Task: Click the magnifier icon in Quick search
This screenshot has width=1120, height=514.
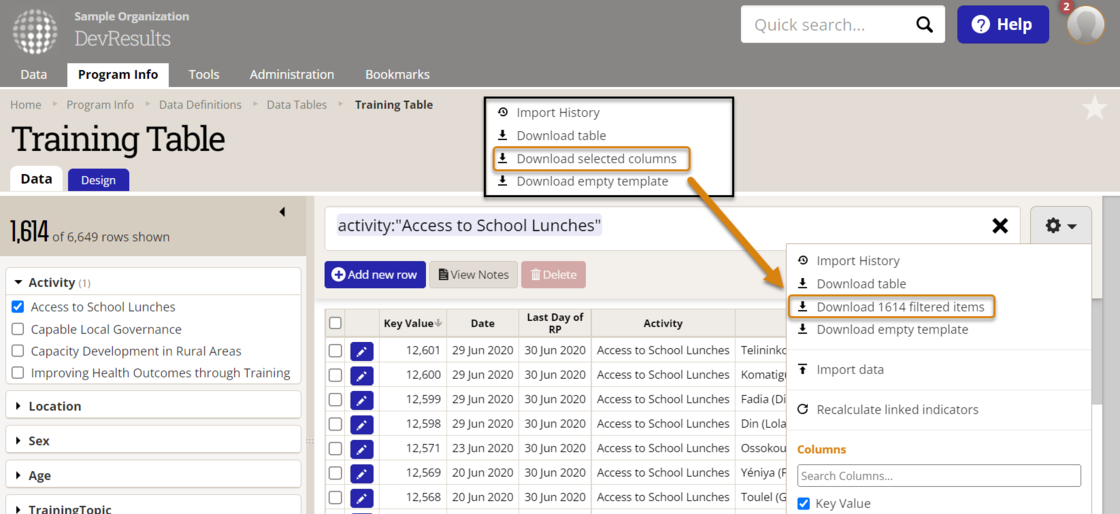Action: pos(924,25)
